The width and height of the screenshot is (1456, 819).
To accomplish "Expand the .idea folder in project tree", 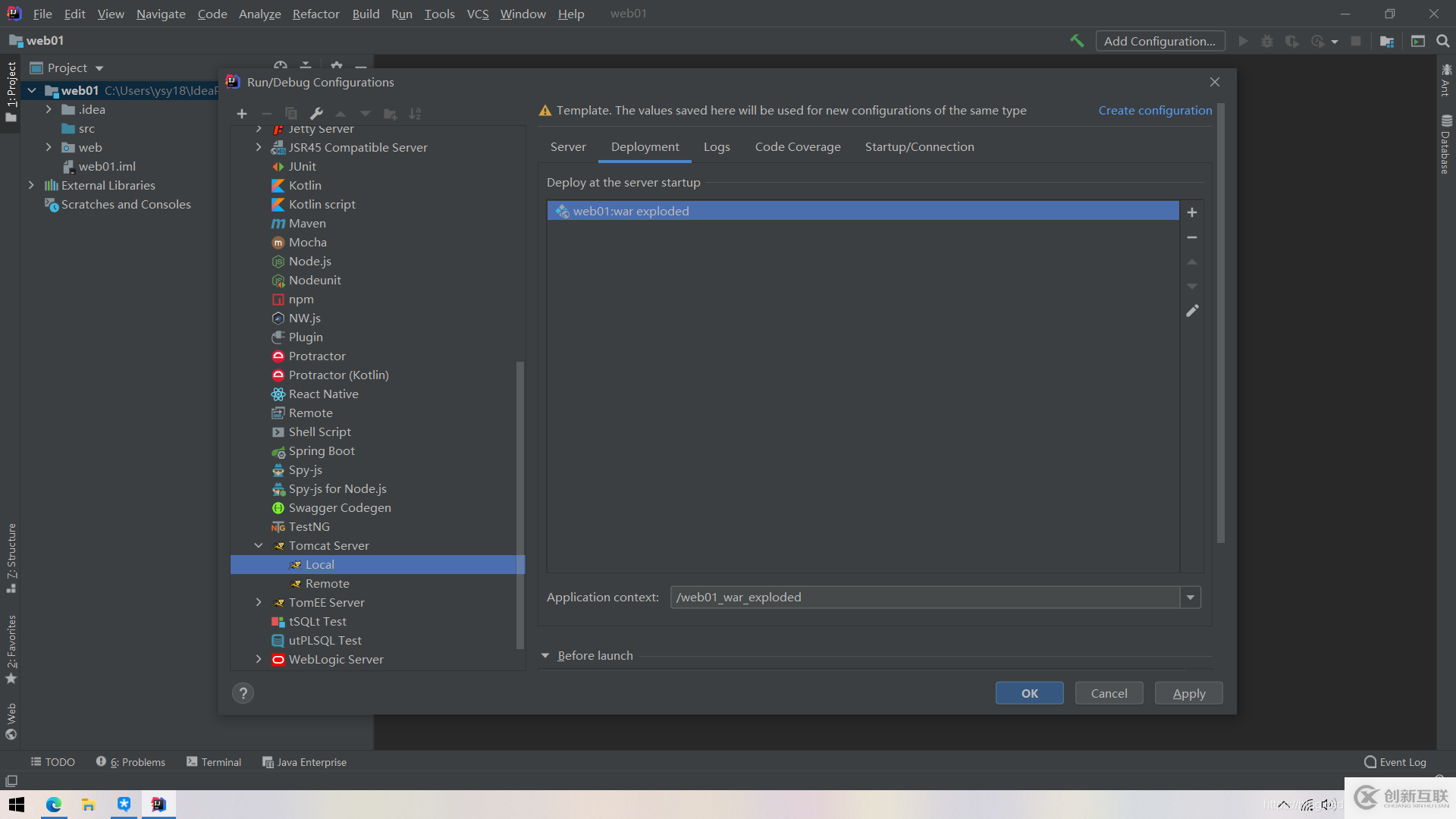I will (49, 110).
